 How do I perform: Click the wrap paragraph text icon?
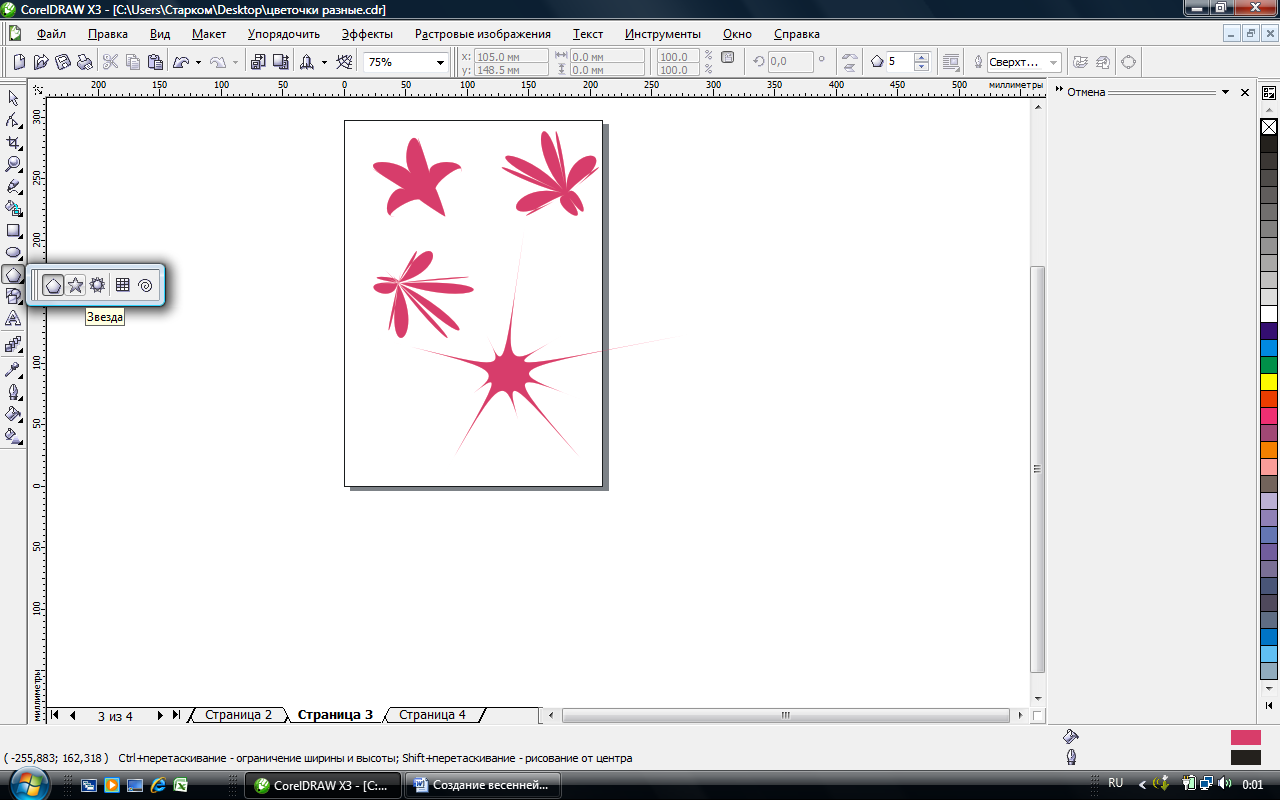[x=951, y=62]
